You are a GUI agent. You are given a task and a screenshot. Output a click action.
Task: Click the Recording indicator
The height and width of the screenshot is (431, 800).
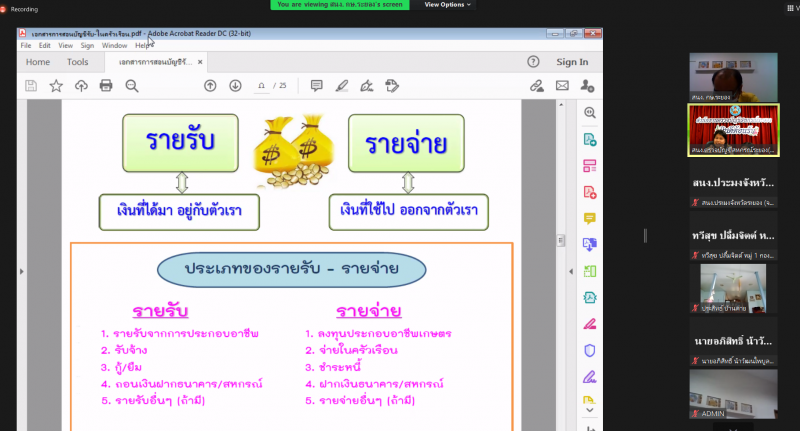tap(19, 9)
